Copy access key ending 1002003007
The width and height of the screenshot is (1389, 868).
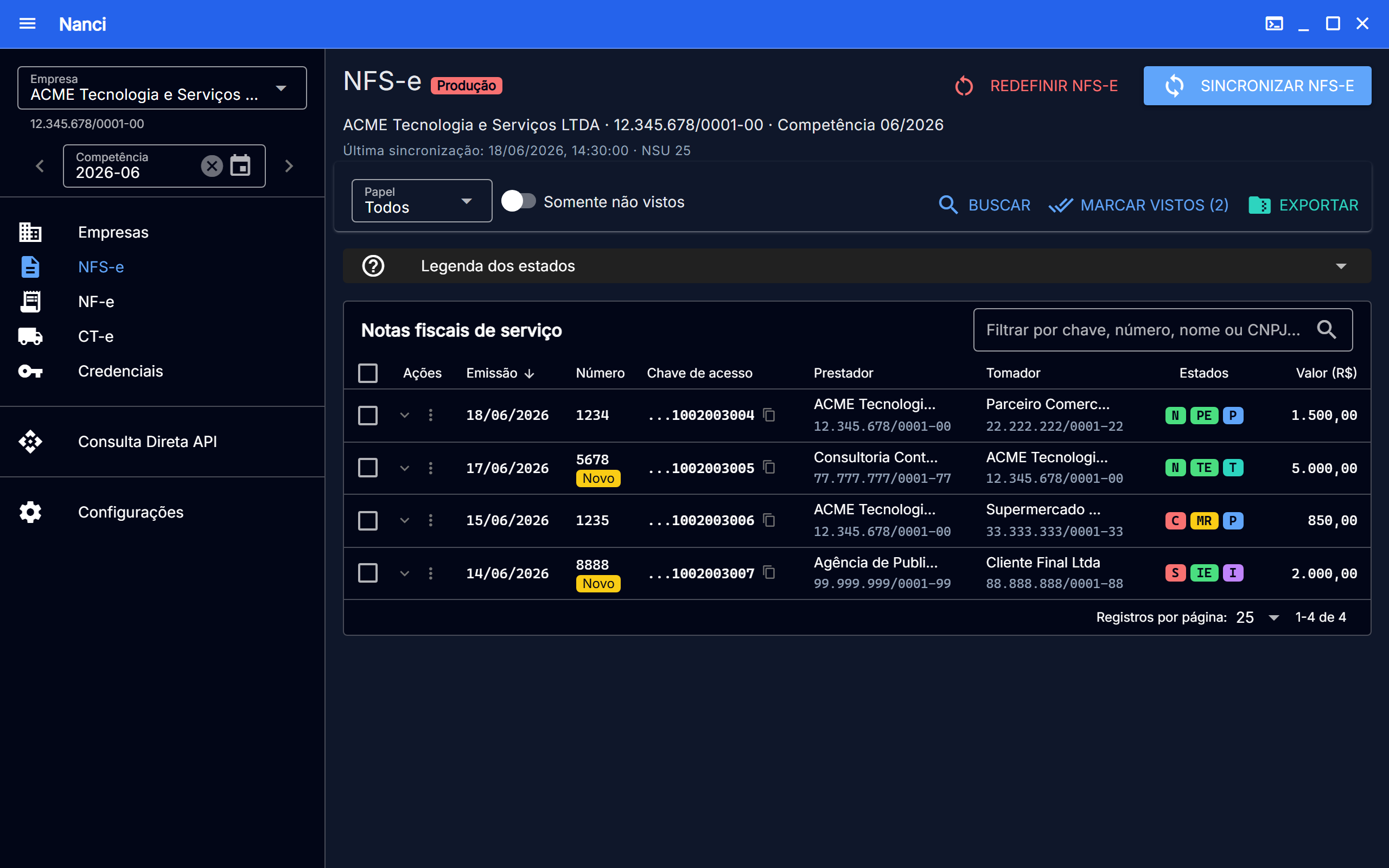[769, 572]
